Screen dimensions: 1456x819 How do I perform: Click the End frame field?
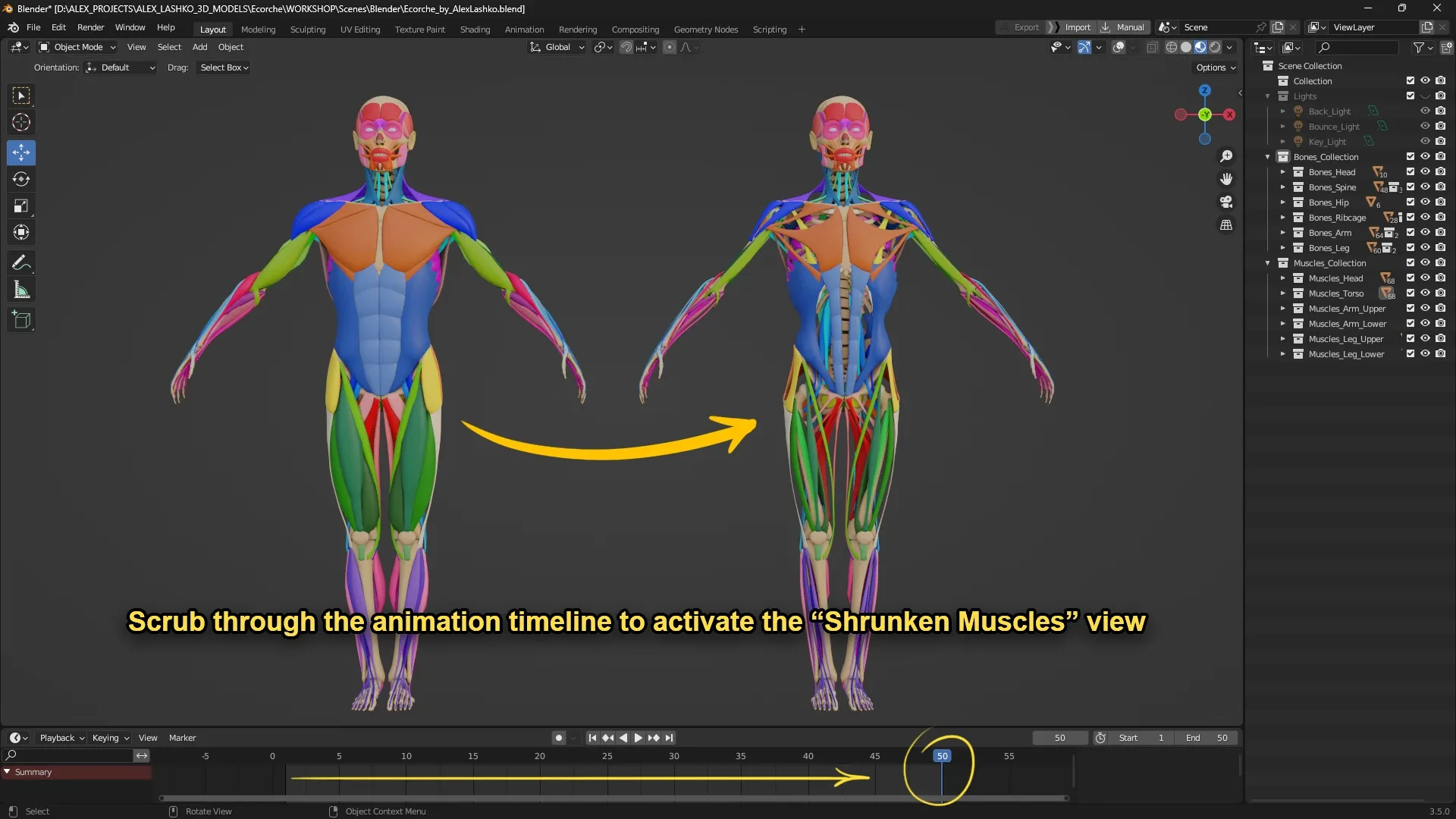(1207, 738)
